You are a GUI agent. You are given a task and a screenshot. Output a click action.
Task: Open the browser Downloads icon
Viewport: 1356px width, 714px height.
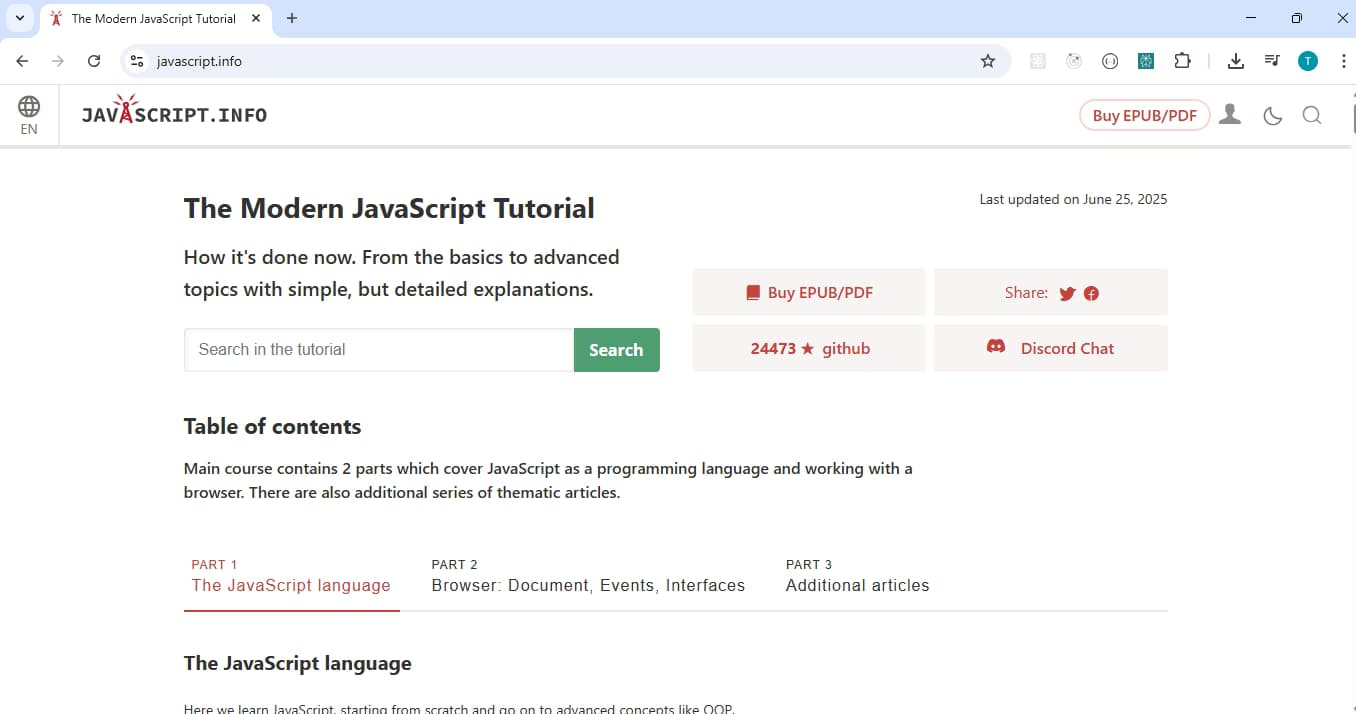point(1235,61)
